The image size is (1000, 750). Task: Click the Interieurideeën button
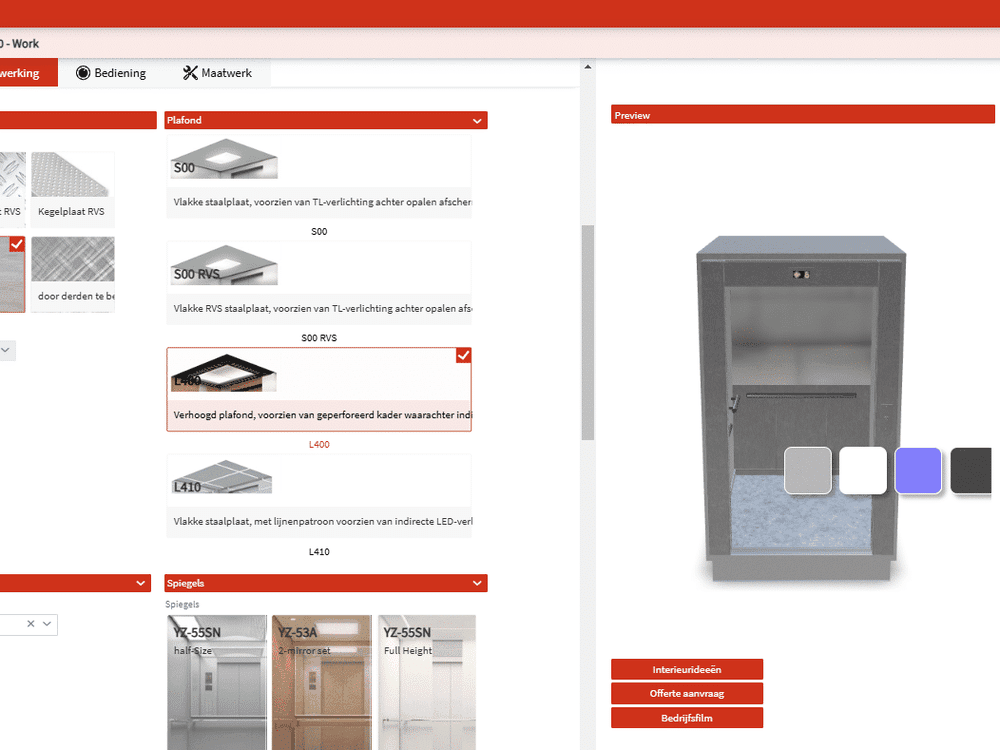click(x=687, y=669)
